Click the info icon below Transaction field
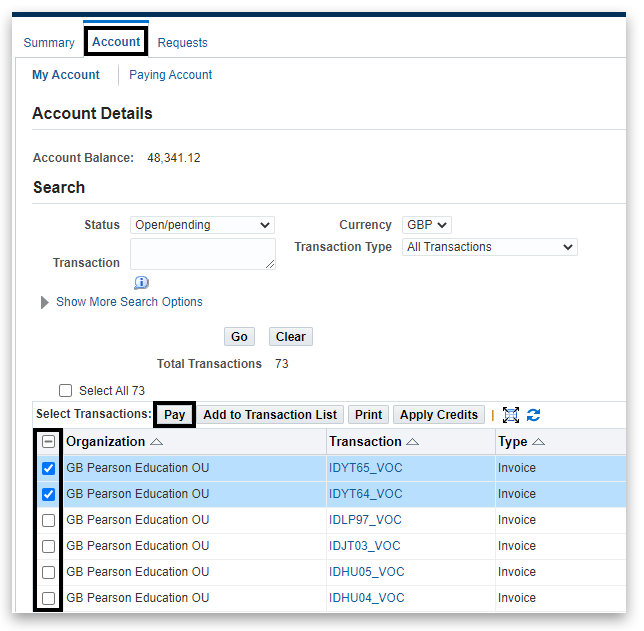This screenshot has width=644, height=631. [x=141, y=283]
